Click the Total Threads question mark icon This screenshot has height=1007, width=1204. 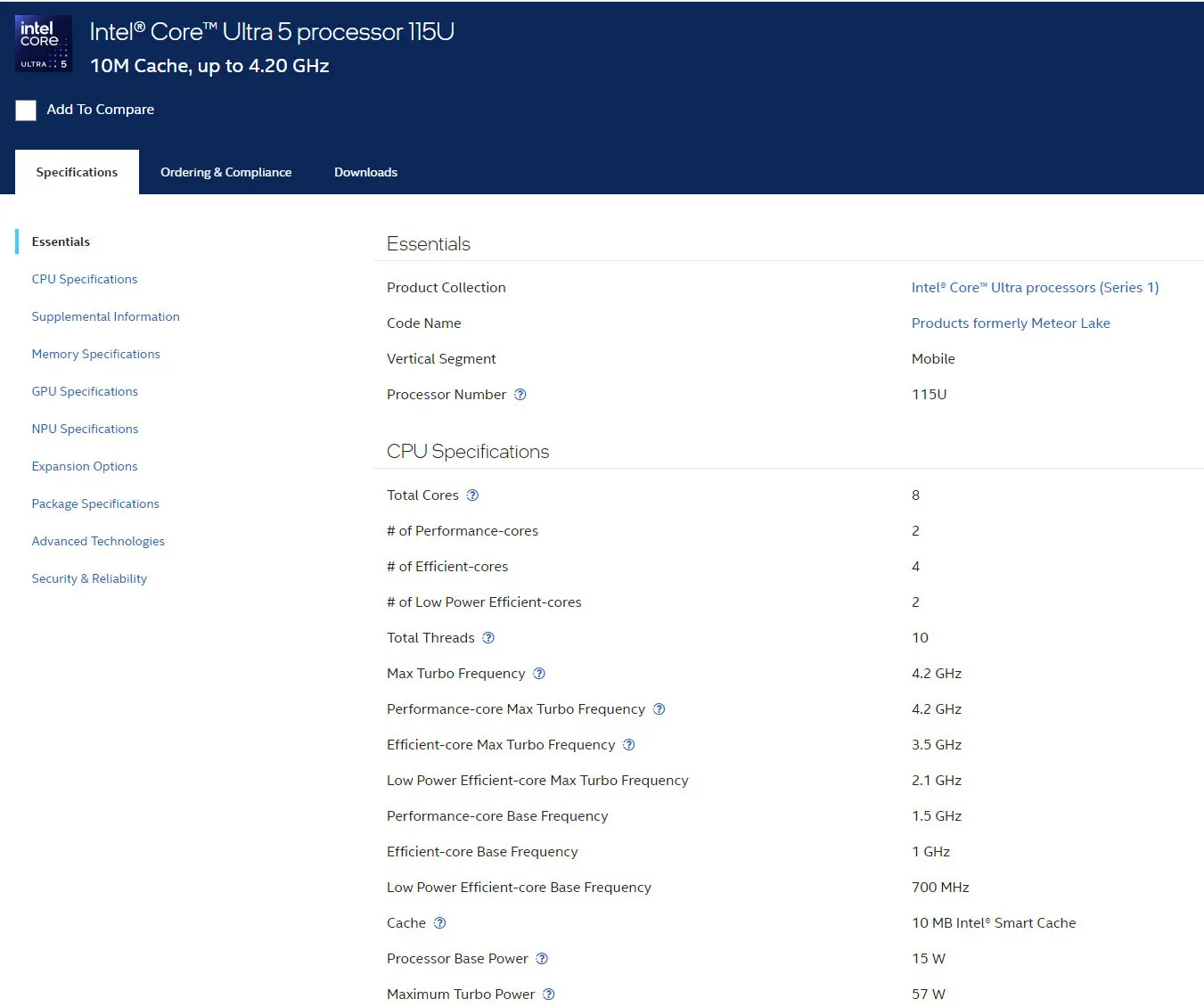coord(488,638)
